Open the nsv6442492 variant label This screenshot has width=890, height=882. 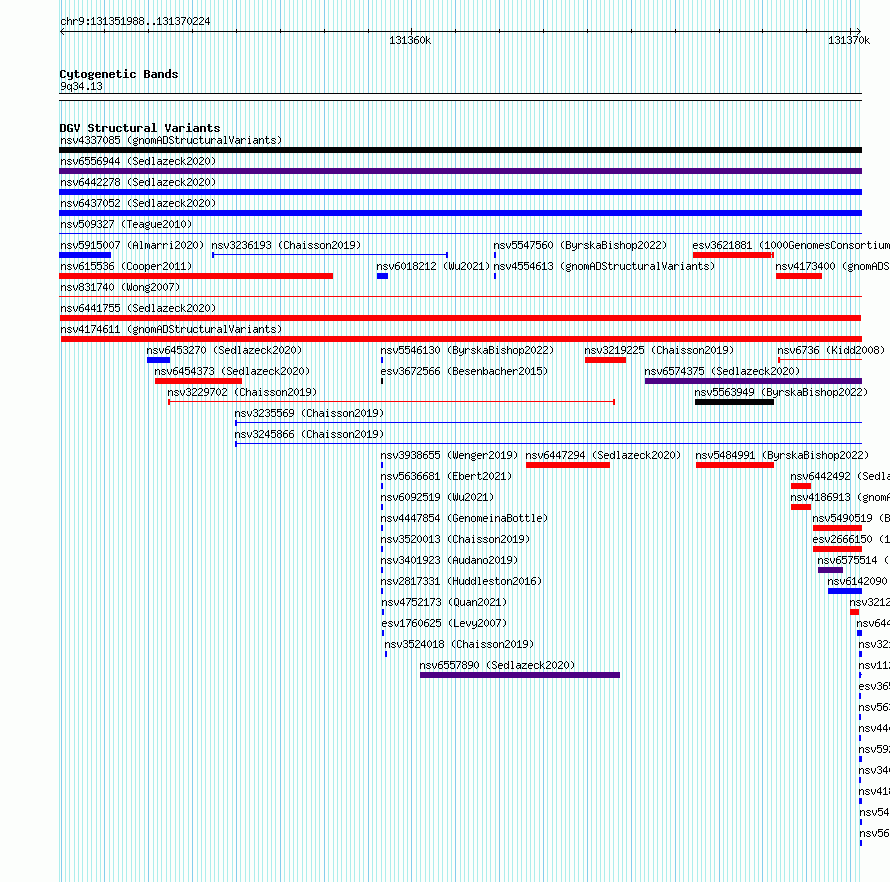[x=840, y=476]
